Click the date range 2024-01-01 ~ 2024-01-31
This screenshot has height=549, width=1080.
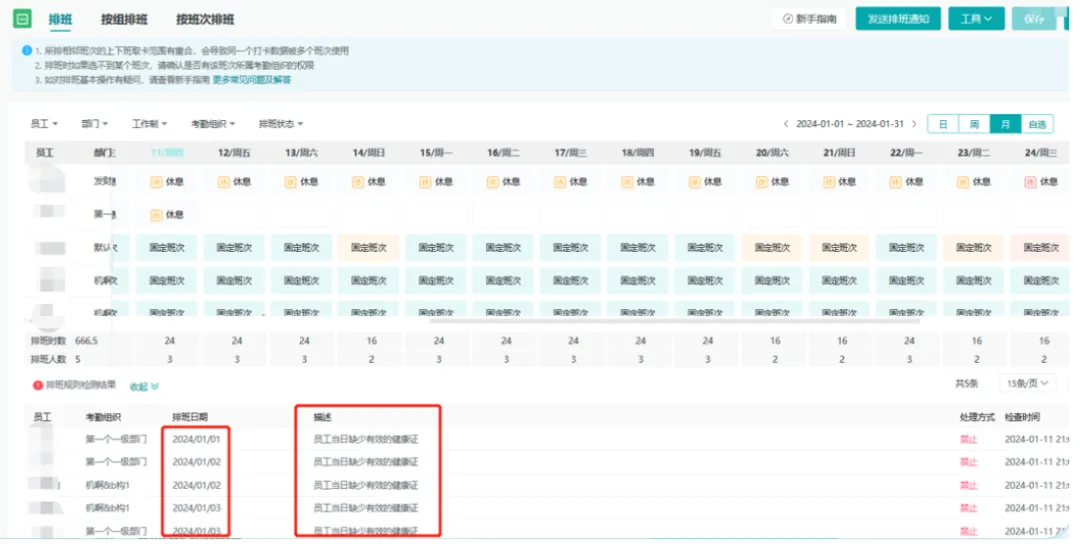(x=850, y=124)
